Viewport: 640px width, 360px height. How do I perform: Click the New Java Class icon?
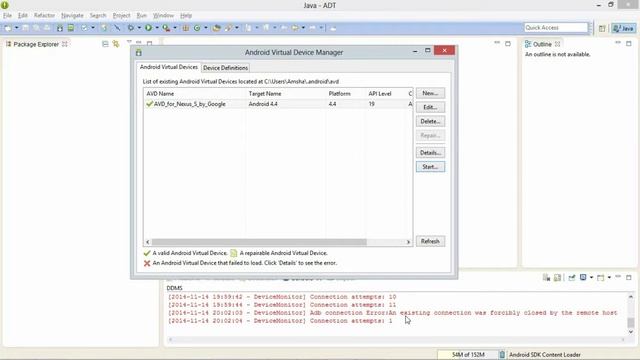point(197,28)
